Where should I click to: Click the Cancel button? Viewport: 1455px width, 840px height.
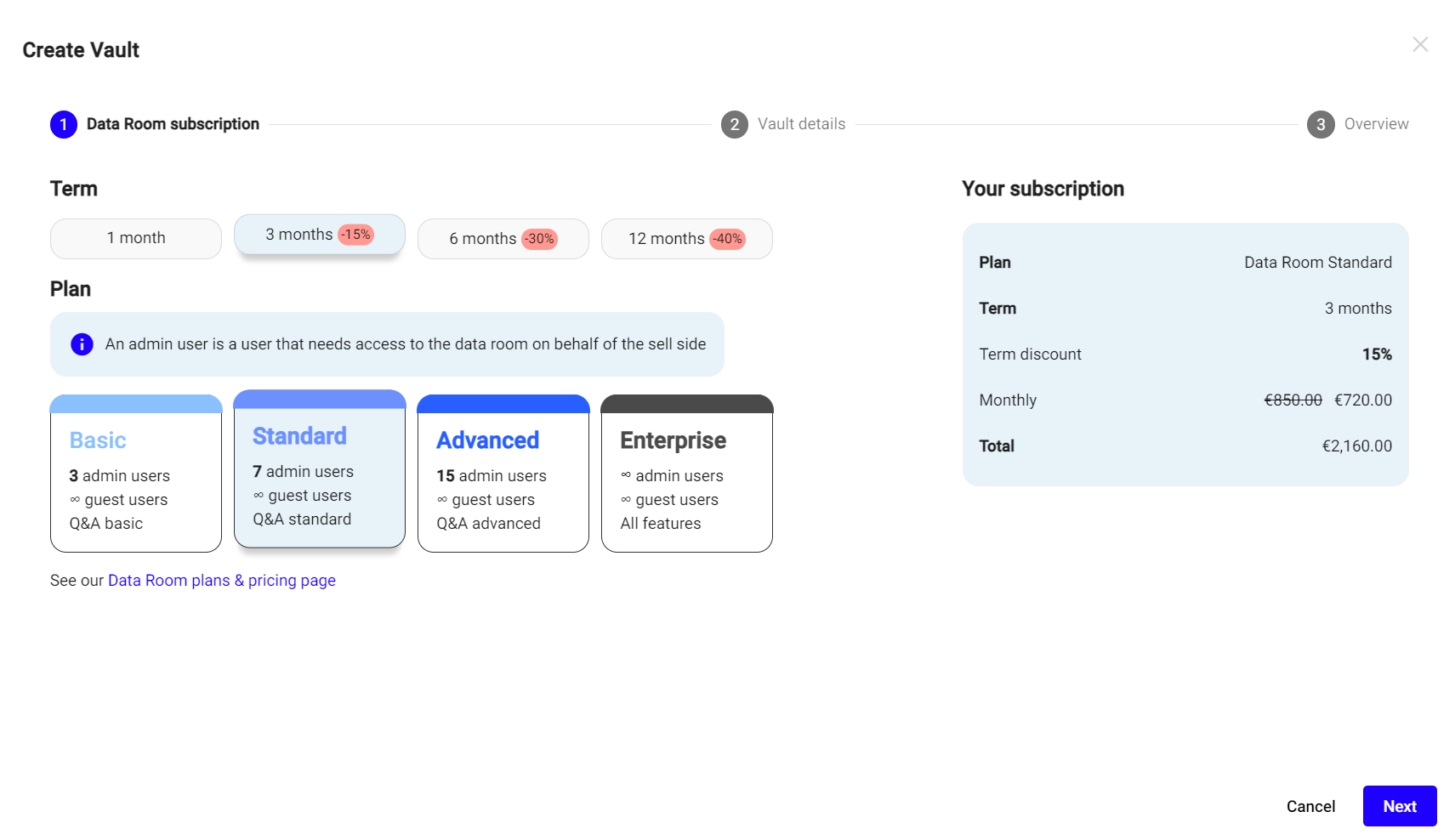1310,806
